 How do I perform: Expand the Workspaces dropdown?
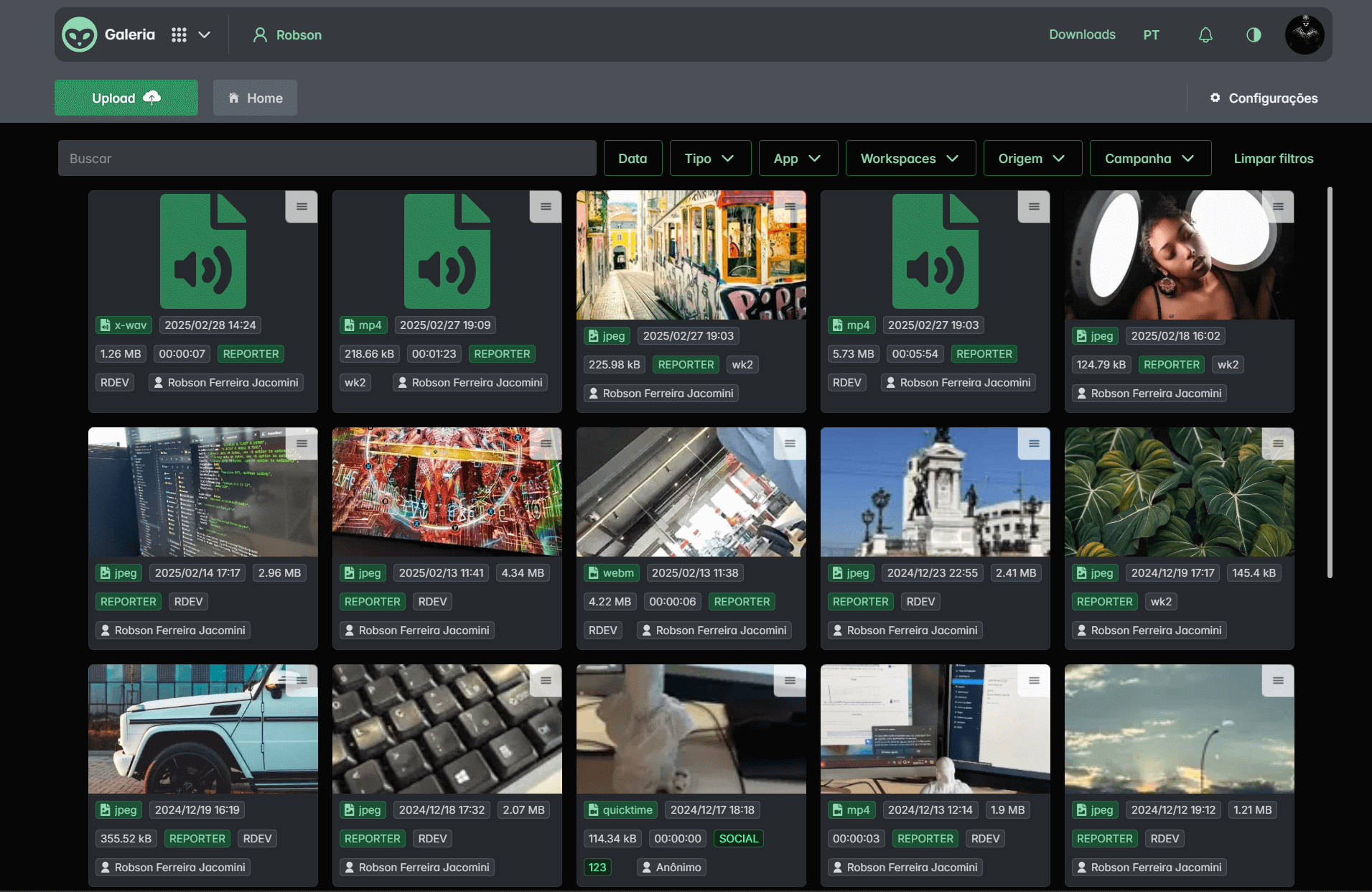(x=910, y=158)
